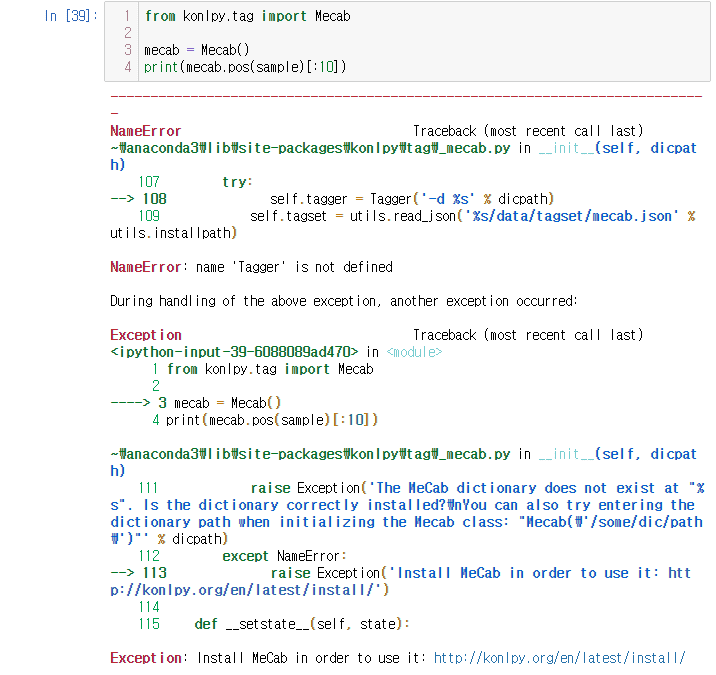The image size is (716, 675).
Task: Click the arrow line 108 self.tagger statement
Action: click(x=411, y=199)
